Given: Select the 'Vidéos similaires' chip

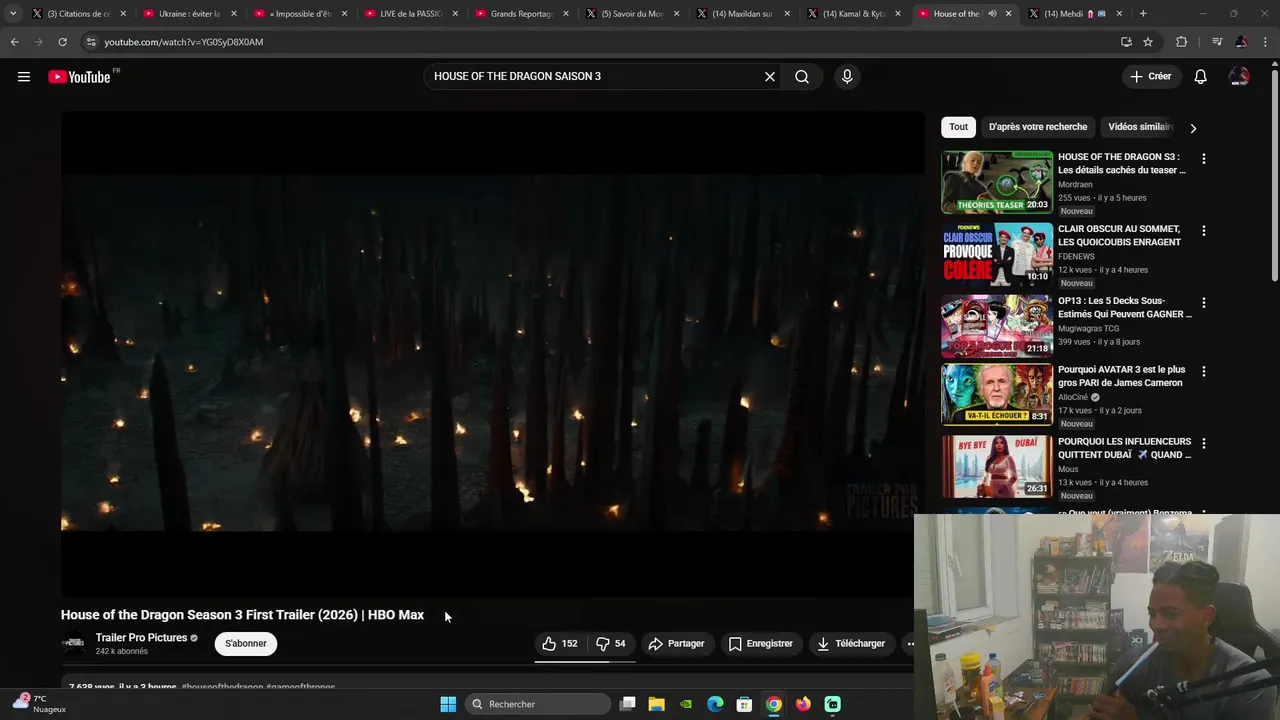Looking at the screenshot, I should coord(1139,127).
